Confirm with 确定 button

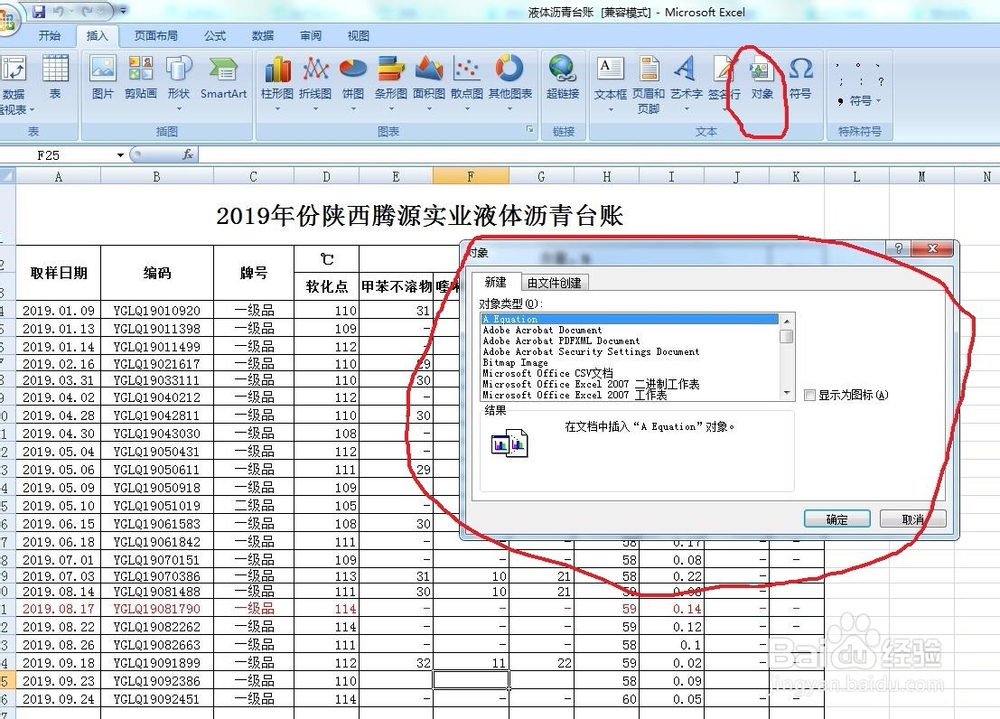[x=837, y=519]
